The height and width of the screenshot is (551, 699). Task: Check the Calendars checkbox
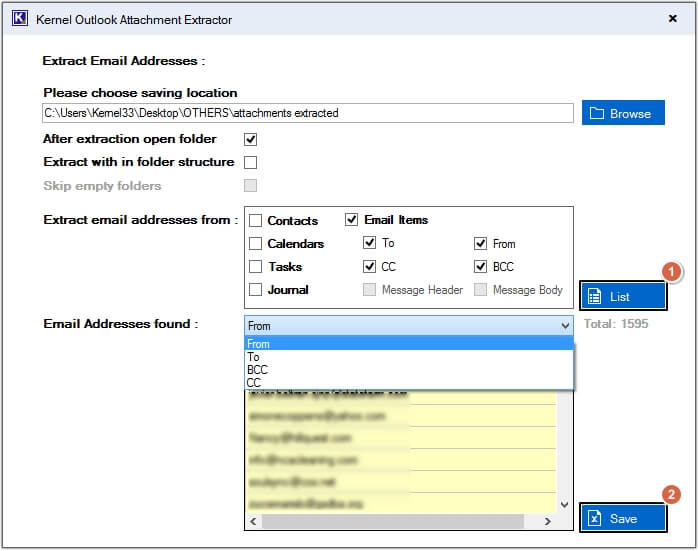255,243
